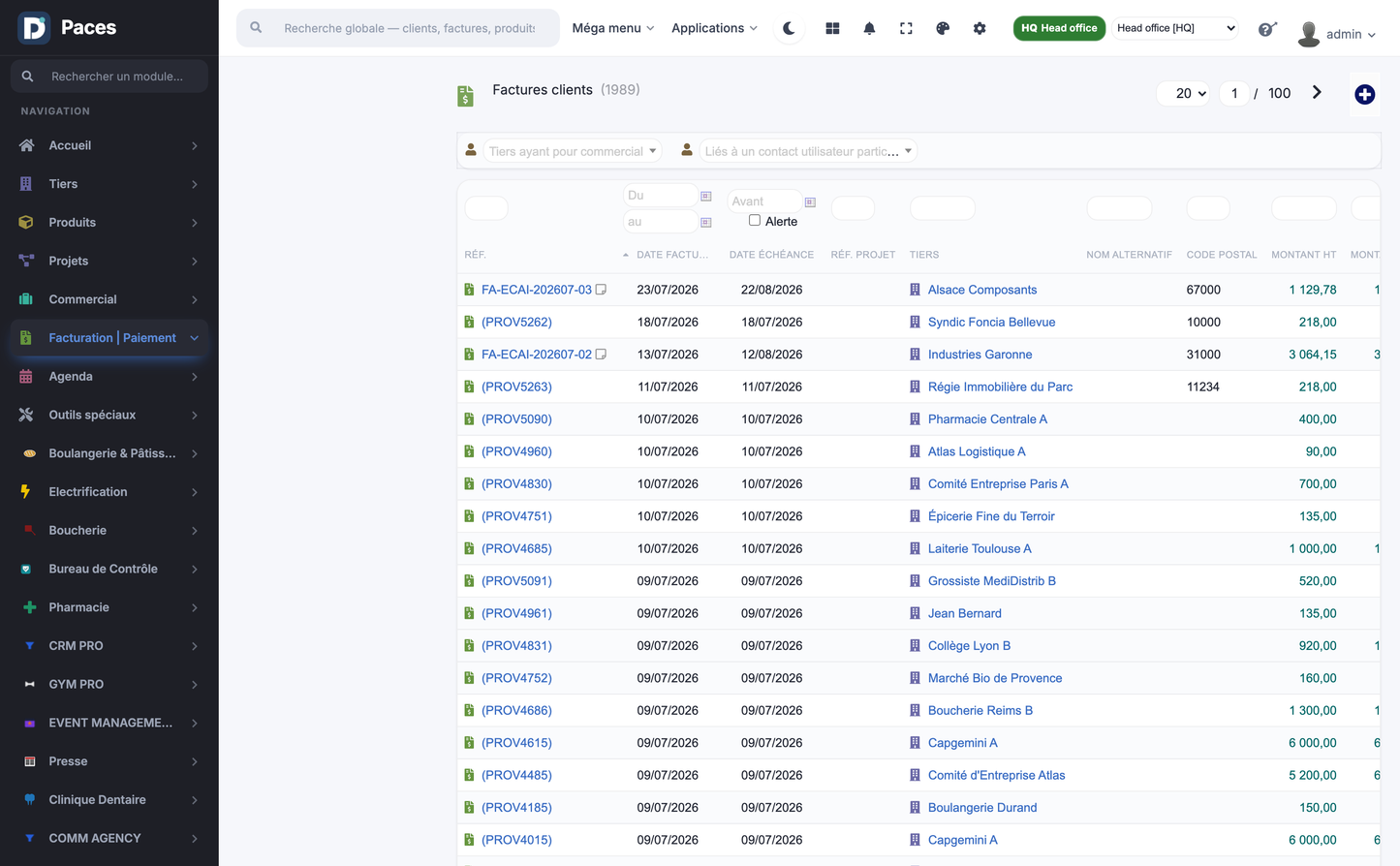Open COMM AGENCY in navigation
1400x866 pixels.
pyautogui.click(x=109, y=838)
